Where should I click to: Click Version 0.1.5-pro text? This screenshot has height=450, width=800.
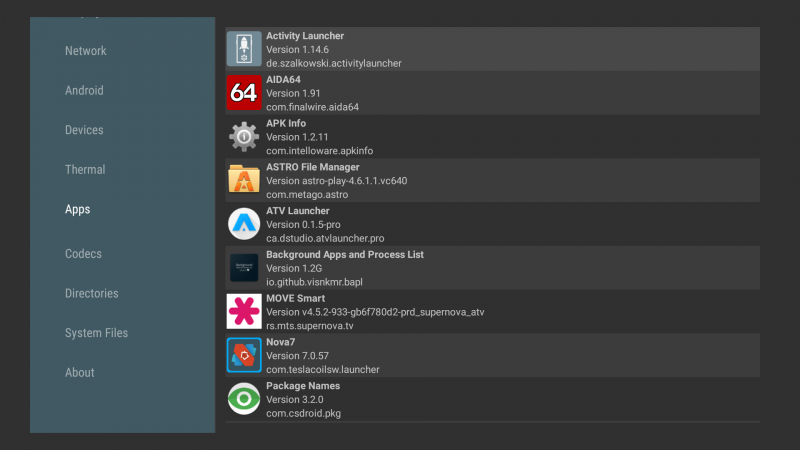[x=303, y=224]
